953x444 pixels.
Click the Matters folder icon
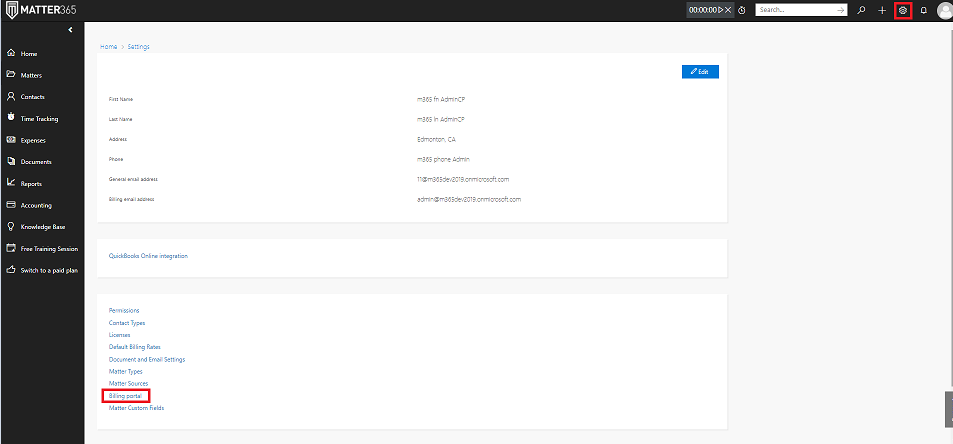point(10,75)
